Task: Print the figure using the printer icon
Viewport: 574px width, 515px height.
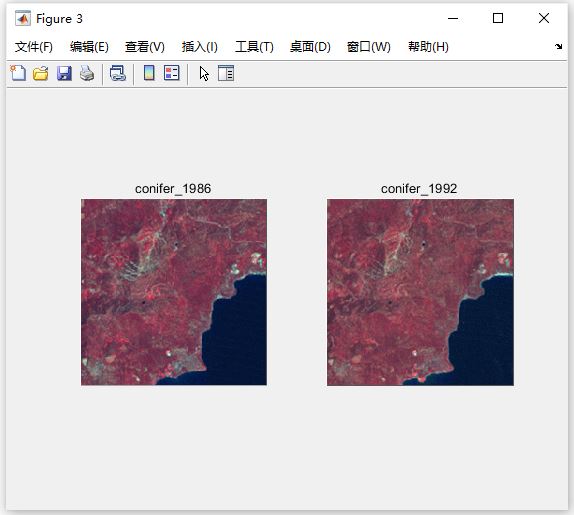Action: 87,73
